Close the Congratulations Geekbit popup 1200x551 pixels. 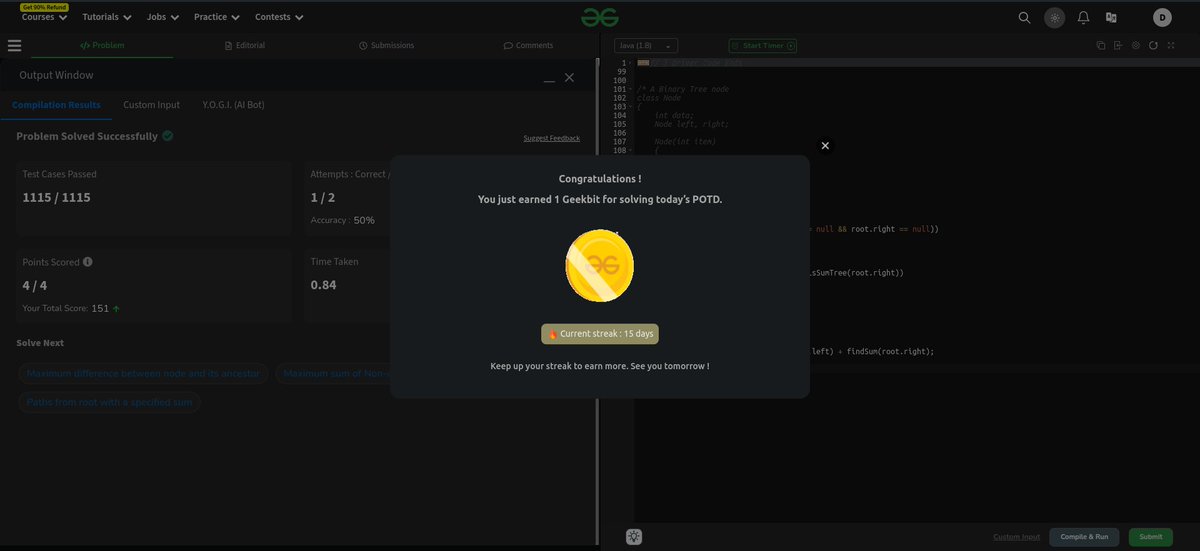pos(825,146)
